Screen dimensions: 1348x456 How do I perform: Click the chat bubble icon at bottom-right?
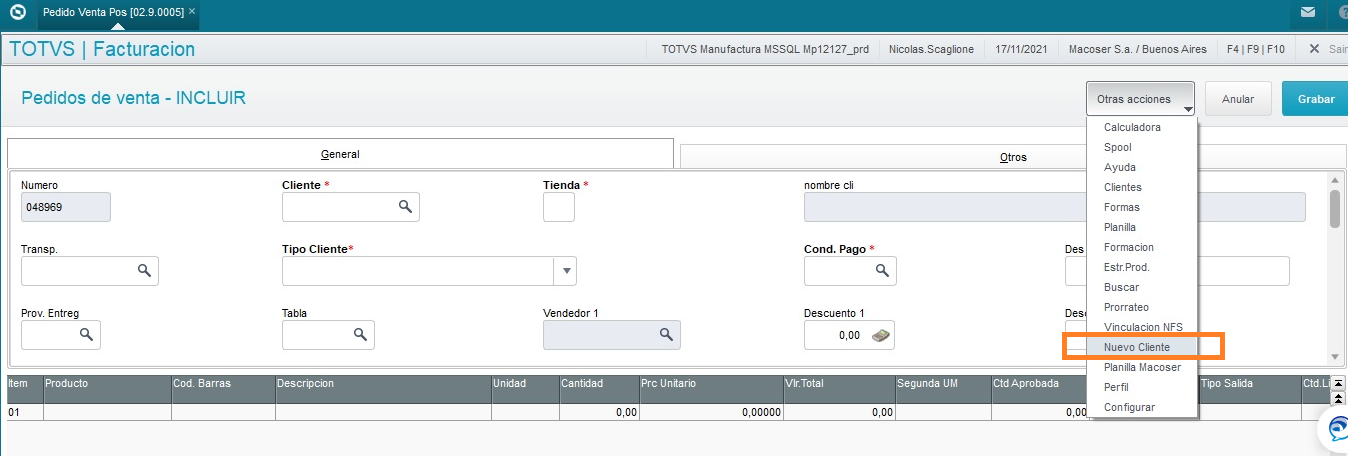(x=1337, y=428)
